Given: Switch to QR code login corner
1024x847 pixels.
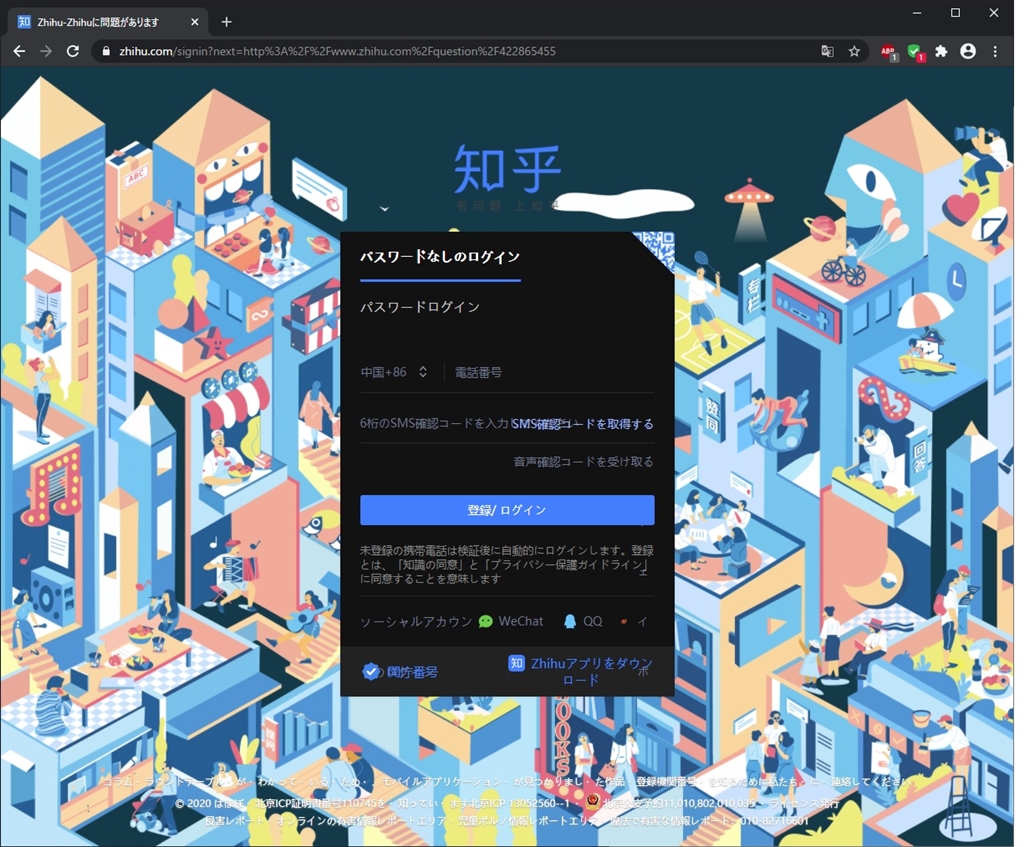Looking at the screenshot, I should [655, 250].
